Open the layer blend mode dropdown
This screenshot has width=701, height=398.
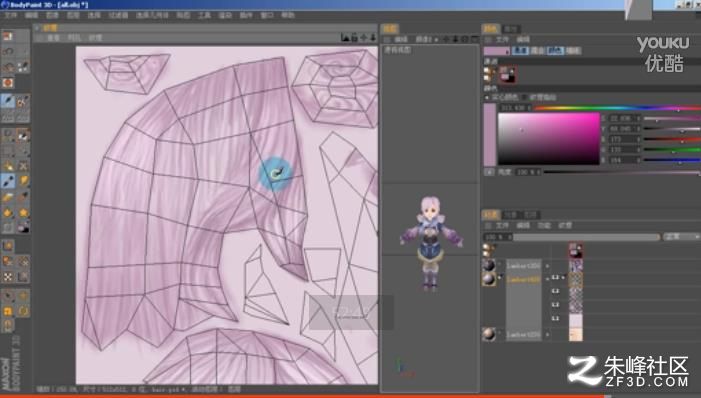(x=681, y=237)
